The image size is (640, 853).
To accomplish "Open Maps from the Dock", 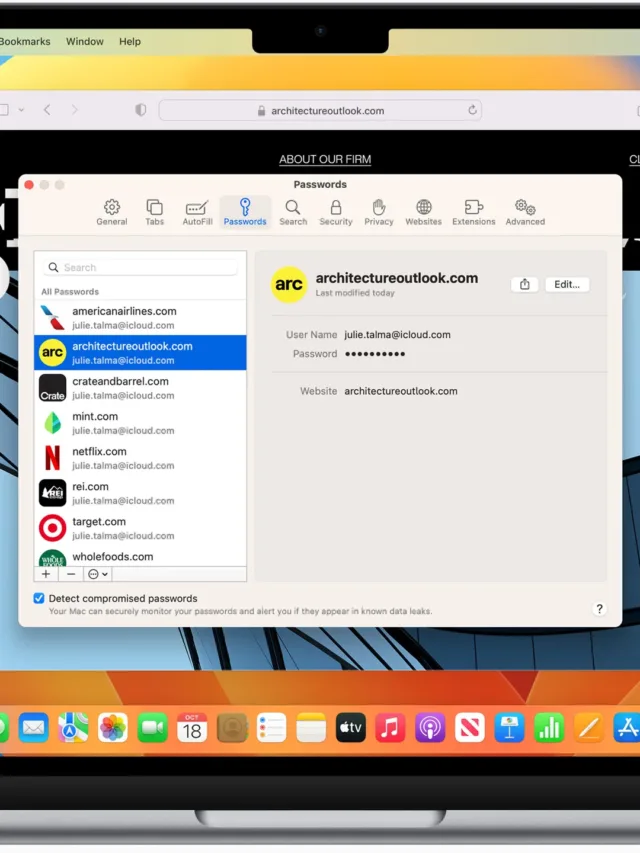I will click(x=73, y=727).
